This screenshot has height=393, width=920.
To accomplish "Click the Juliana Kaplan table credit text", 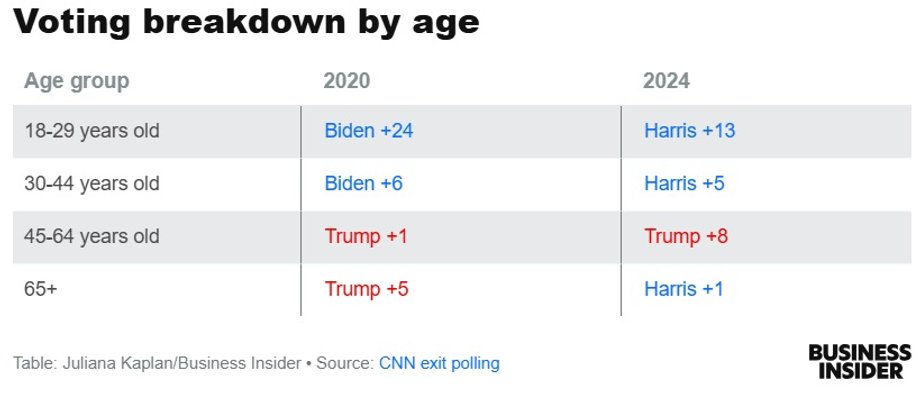I will coord(157,363).
